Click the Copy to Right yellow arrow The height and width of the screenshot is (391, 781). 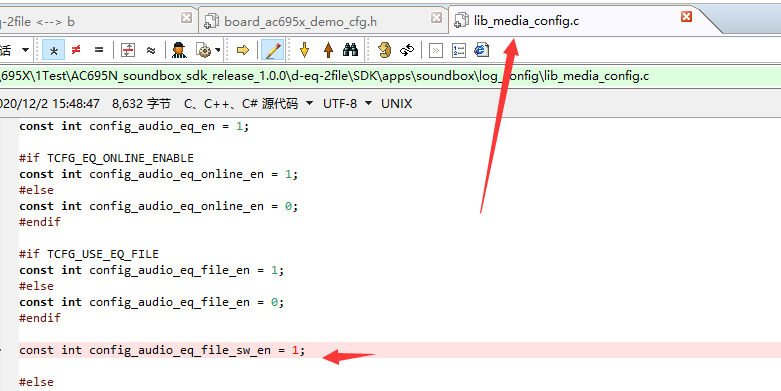tap(243, 50)
